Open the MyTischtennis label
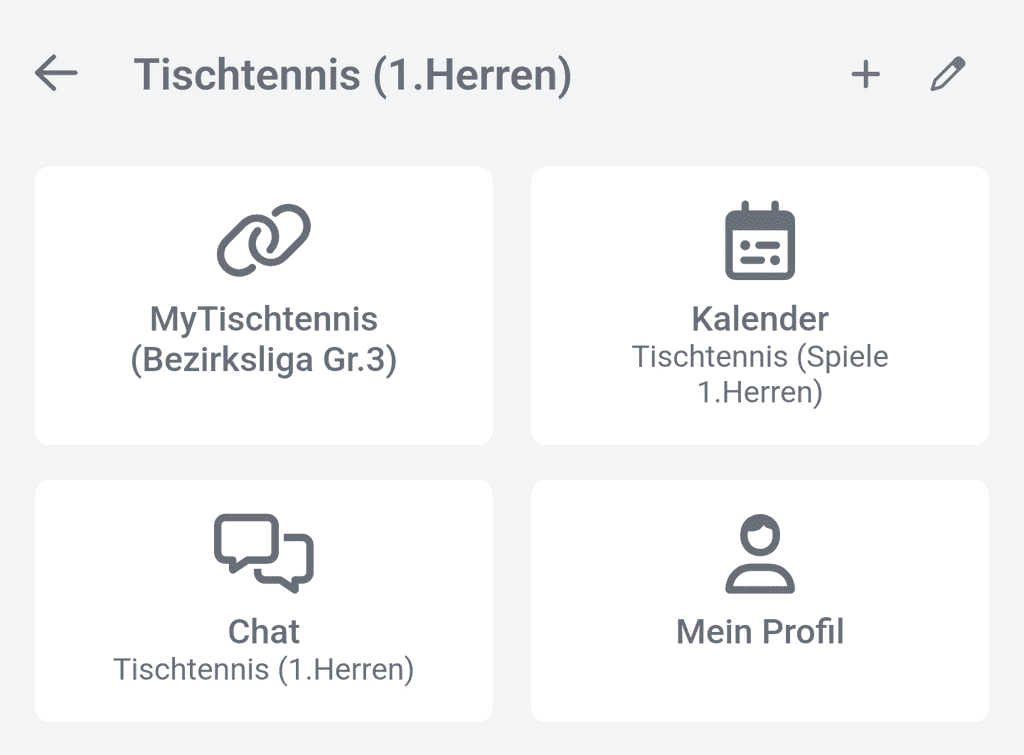Viewport: 1024px width, 755px height. coord(264,320)
